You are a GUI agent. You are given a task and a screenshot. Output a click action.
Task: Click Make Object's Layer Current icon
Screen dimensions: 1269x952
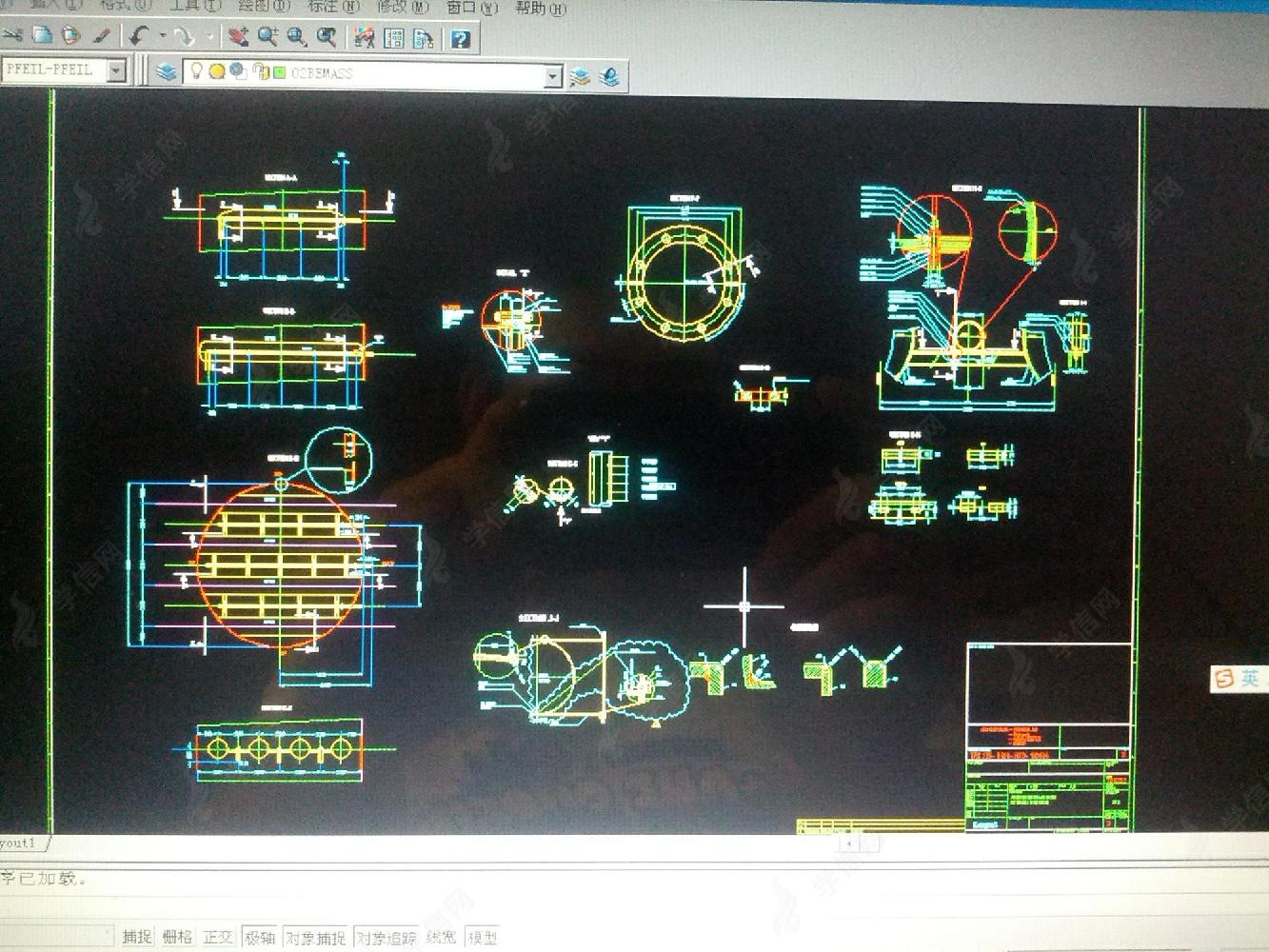580,77
